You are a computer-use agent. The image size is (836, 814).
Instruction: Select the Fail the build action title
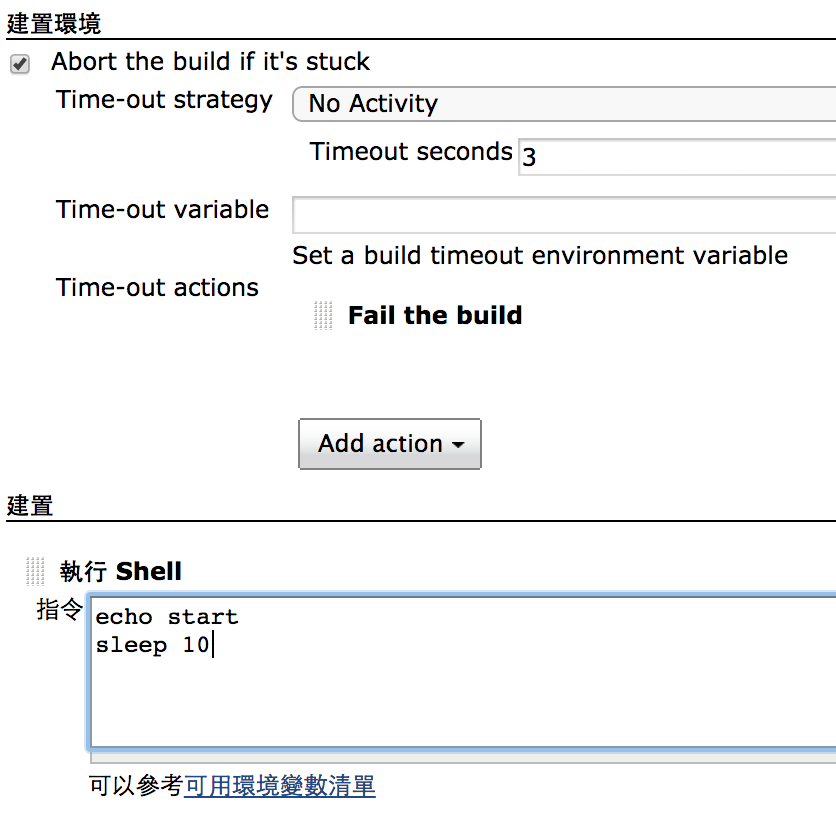tap(435, 315)
